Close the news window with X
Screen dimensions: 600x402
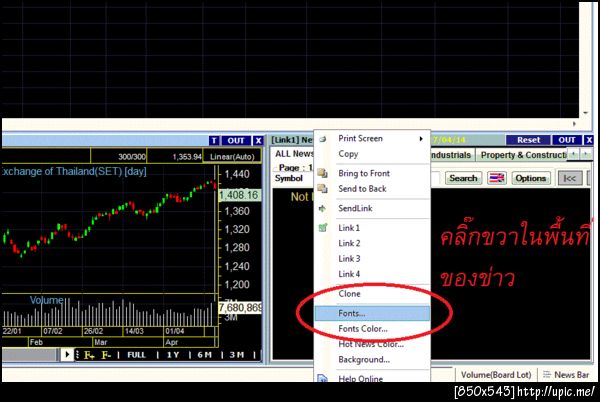589,140
